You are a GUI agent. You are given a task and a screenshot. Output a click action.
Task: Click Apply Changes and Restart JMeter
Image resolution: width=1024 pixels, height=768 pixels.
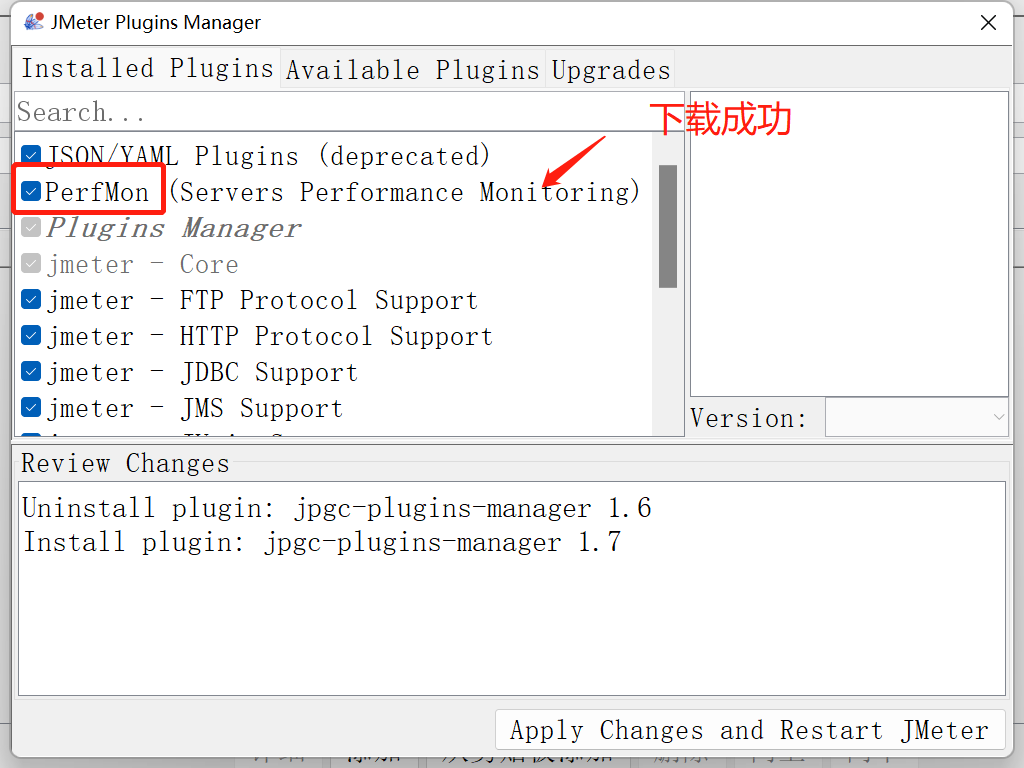tap(749, 730)
